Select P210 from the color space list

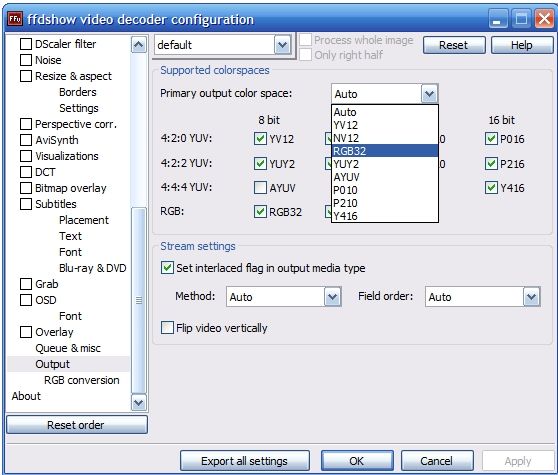pos(385,203)
